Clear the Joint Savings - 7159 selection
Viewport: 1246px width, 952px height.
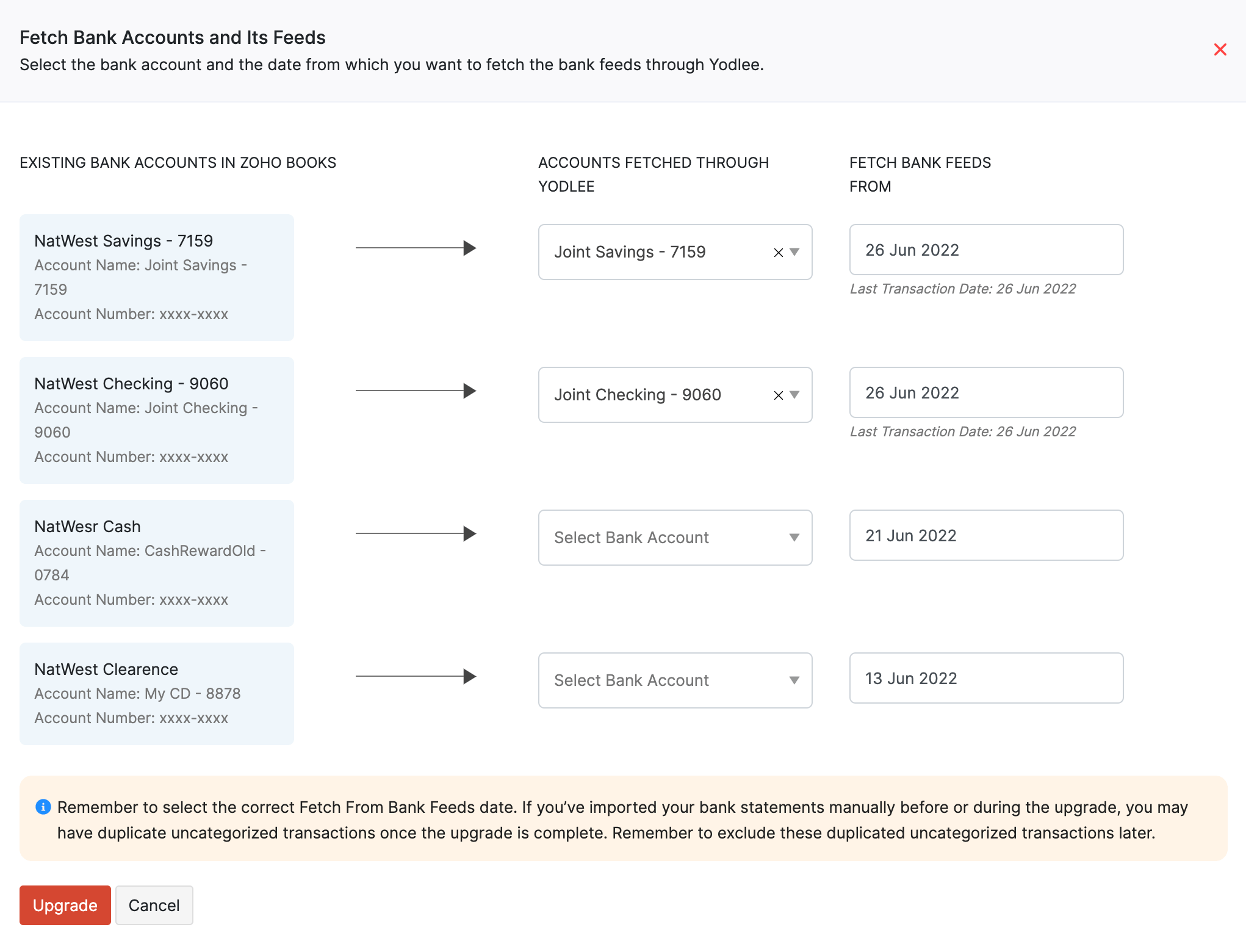click(778, 253)
